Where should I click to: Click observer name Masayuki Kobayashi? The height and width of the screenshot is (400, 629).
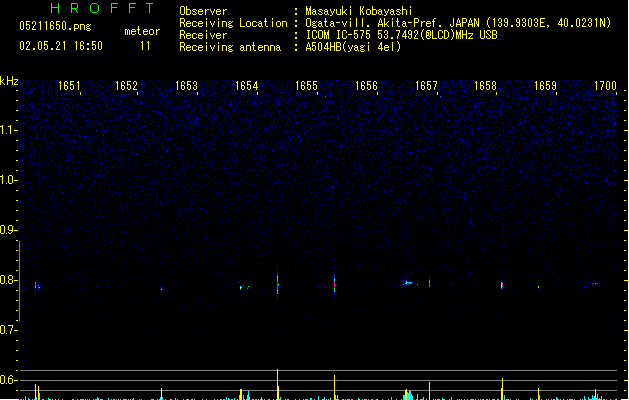[x=359, y=11]
